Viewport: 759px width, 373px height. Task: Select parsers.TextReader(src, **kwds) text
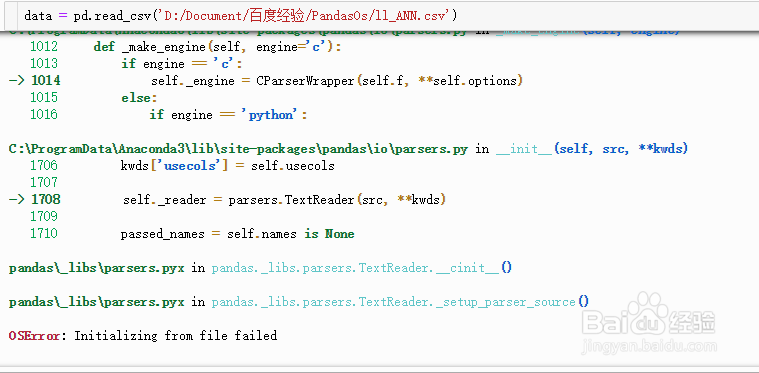coord(337,199)
